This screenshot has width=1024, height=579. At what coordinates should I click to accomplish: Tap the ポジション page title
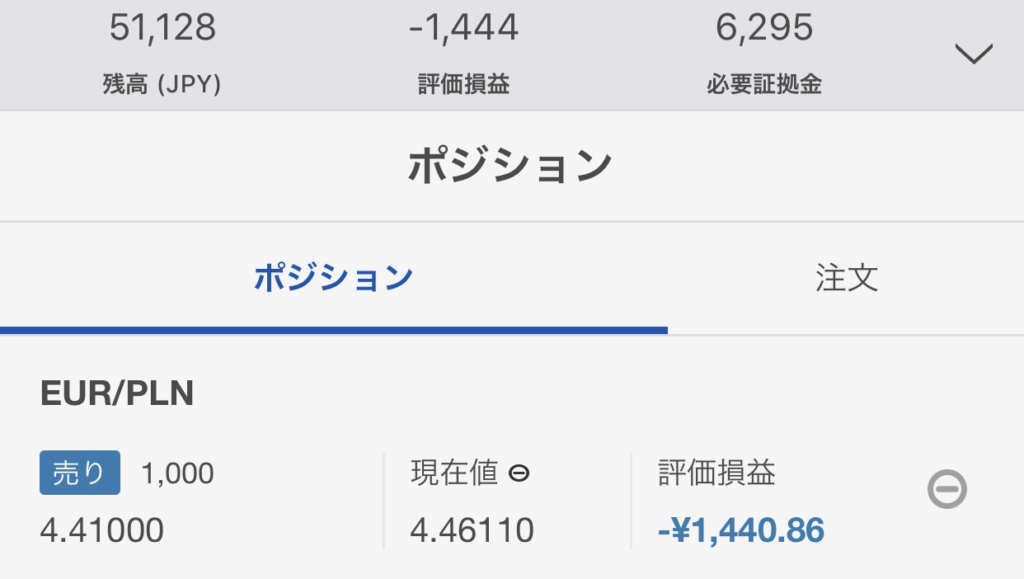[510, 166]
